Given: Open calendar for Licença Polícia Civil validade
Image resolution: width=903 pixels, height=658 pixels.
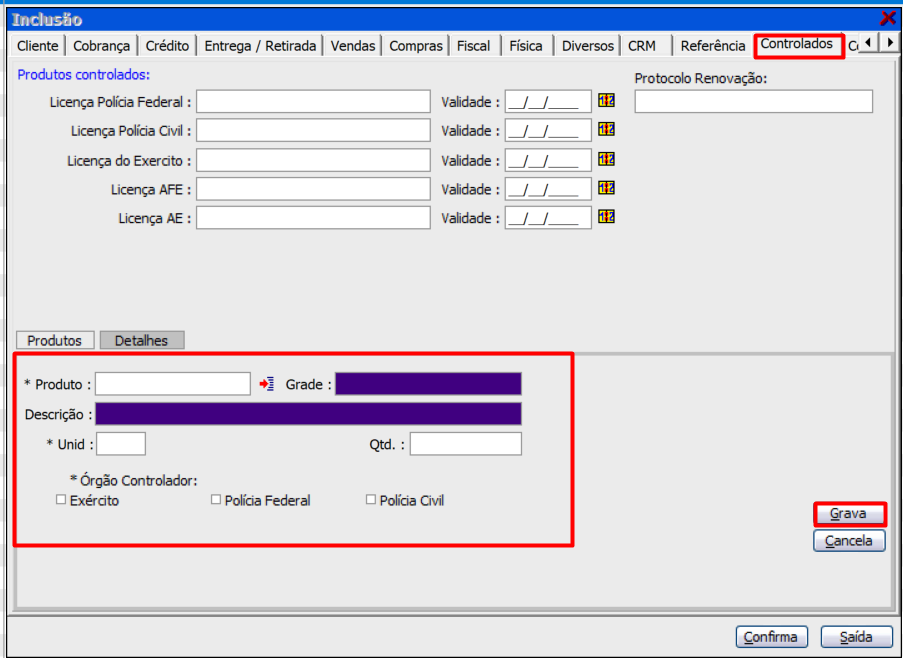Looking at the screenshot, I should pyautogui.click(x=606, y=130).
